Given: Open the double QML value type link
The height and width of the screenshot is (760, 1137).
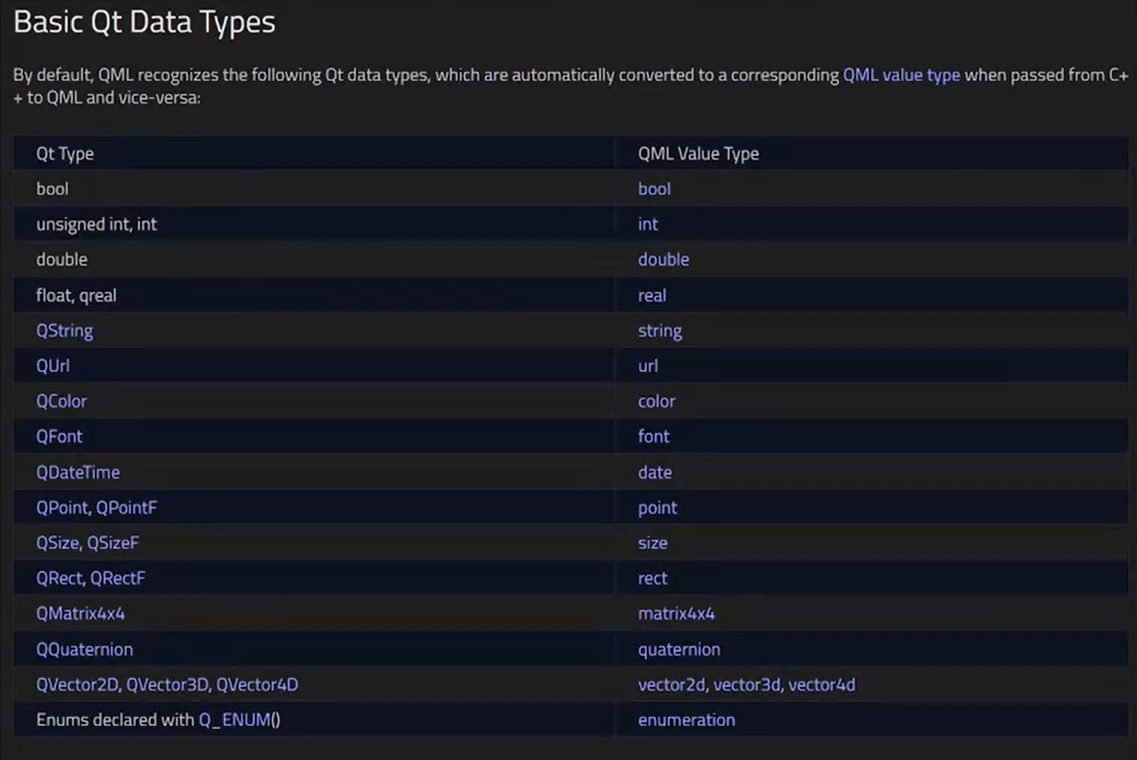Looking at the screenshot, I should pos(663,260).
